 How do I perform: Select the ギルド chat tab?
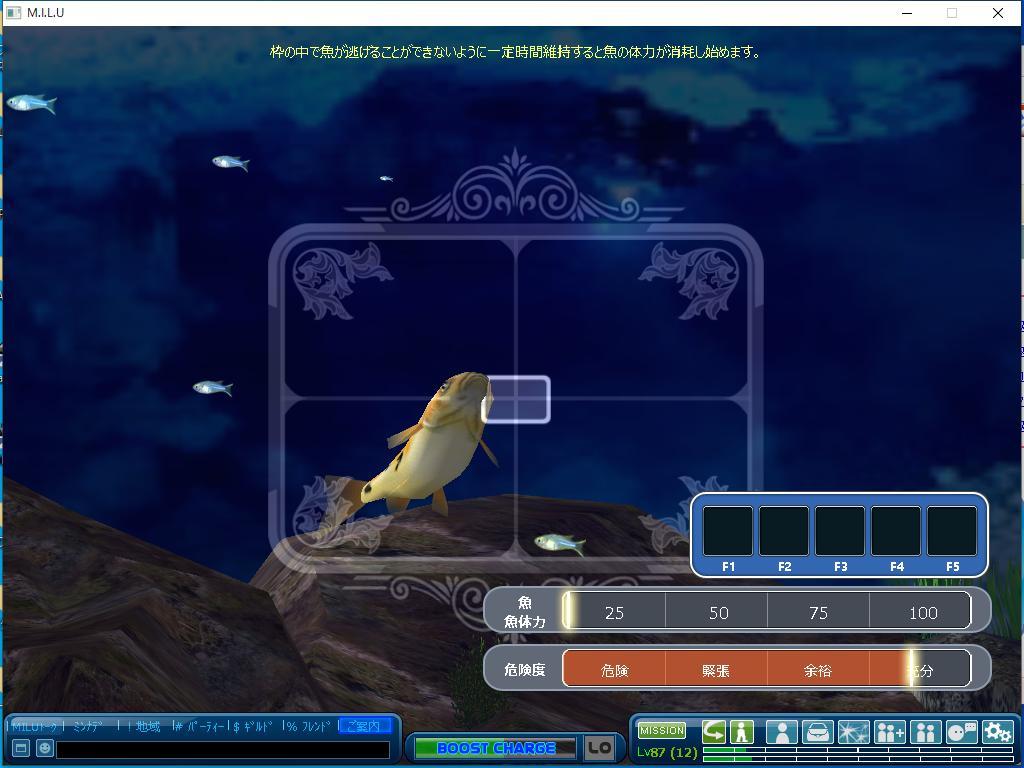[x=257, y=726]
